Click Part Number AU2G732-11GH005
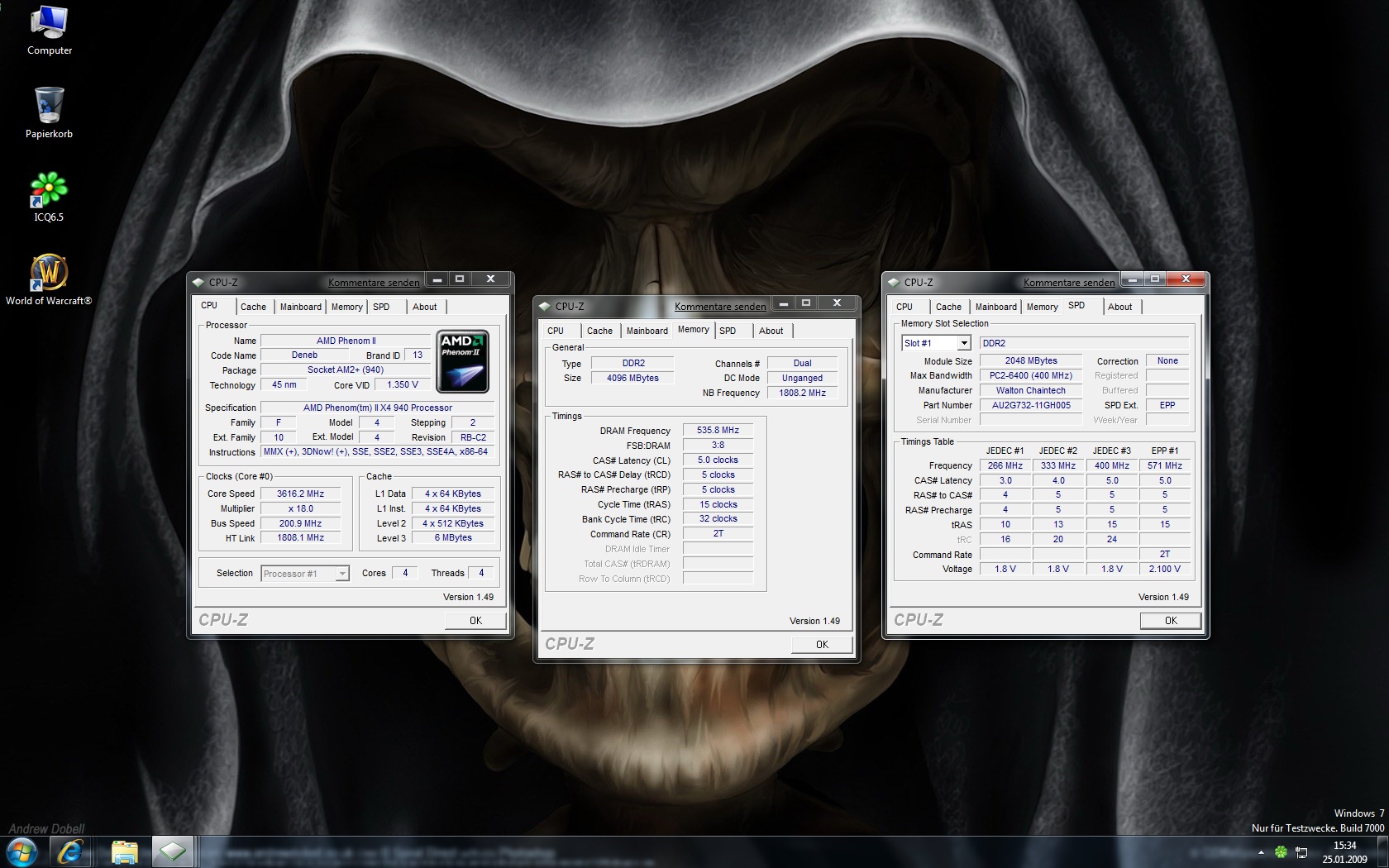This screenshot has height=868, width=1389. point(1031,406)
